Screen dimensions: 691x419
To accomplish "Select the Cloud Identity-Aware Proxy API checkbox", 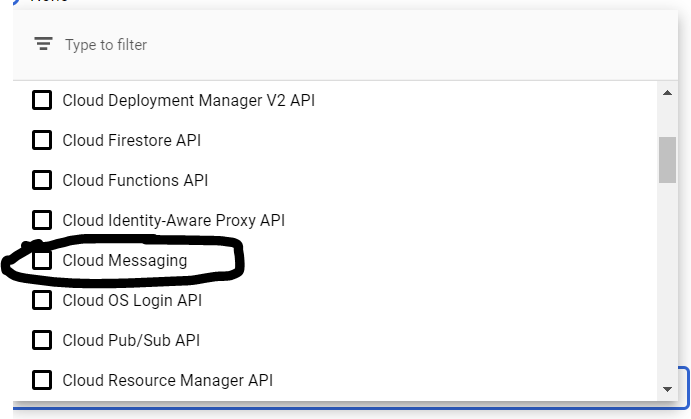I will click(x=42, y=220).
